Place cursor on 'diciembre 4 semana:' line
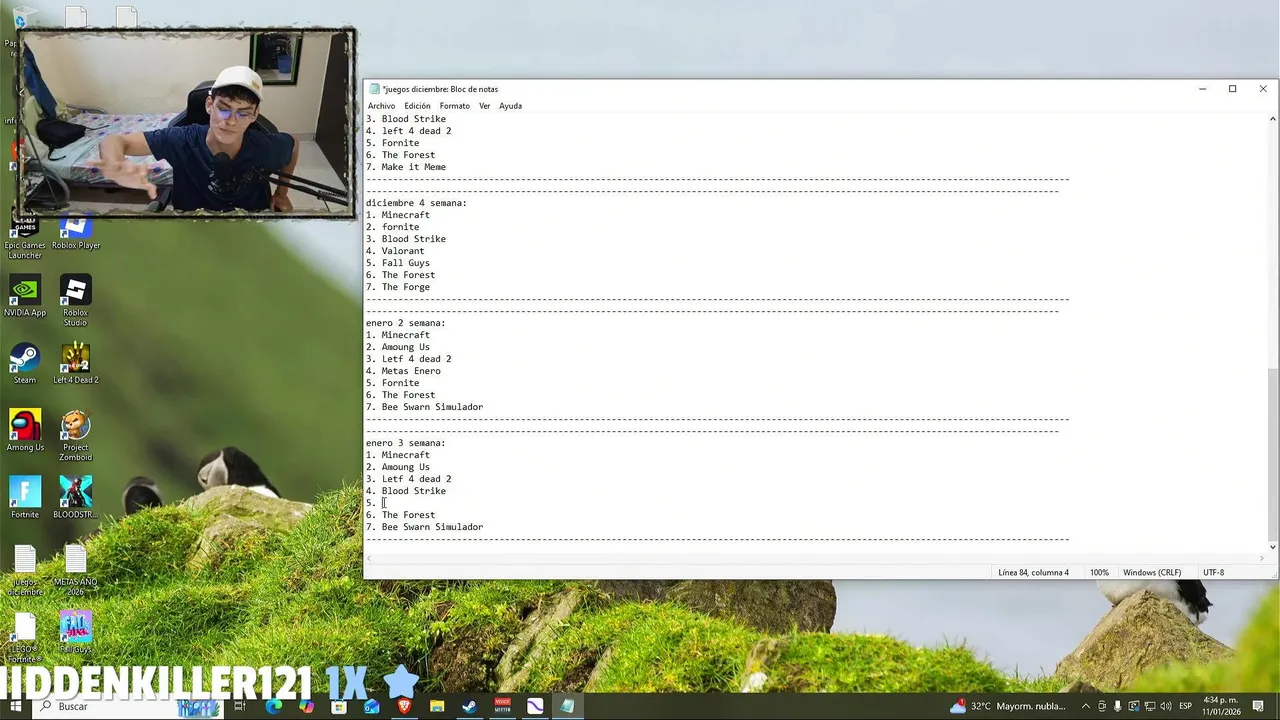The width and height of the screenshot is (1280, 720). point(416,203)
